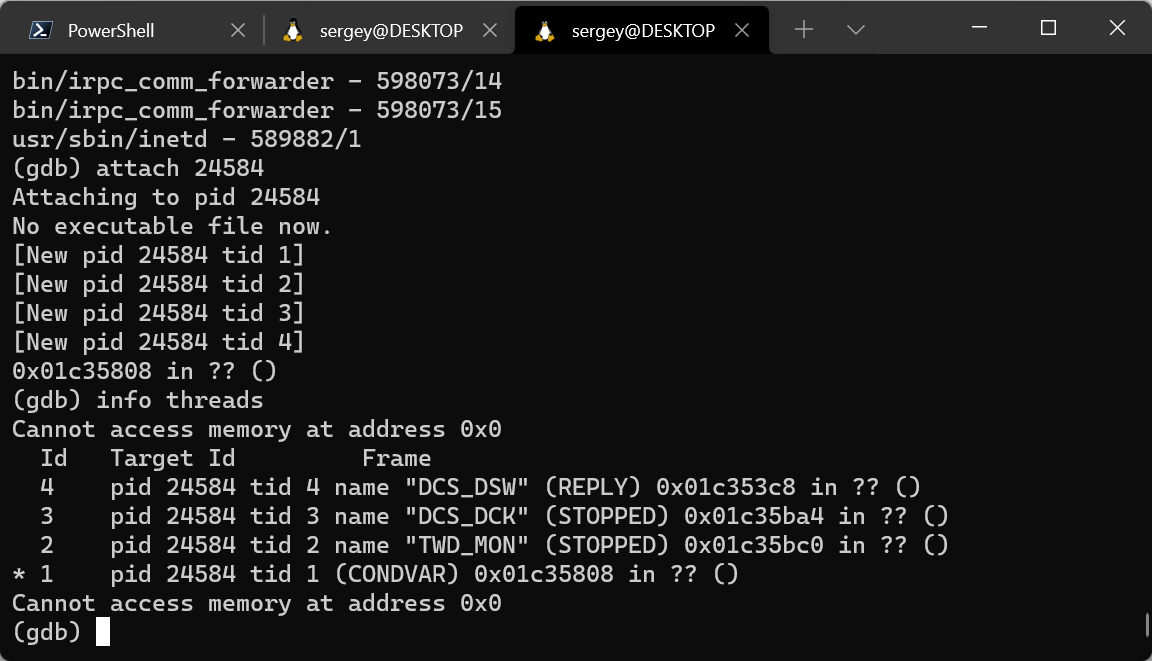The width and height of the screenshot is (1152, 661).
Task: Maximize the terminal window
Action: [1048, 28]
